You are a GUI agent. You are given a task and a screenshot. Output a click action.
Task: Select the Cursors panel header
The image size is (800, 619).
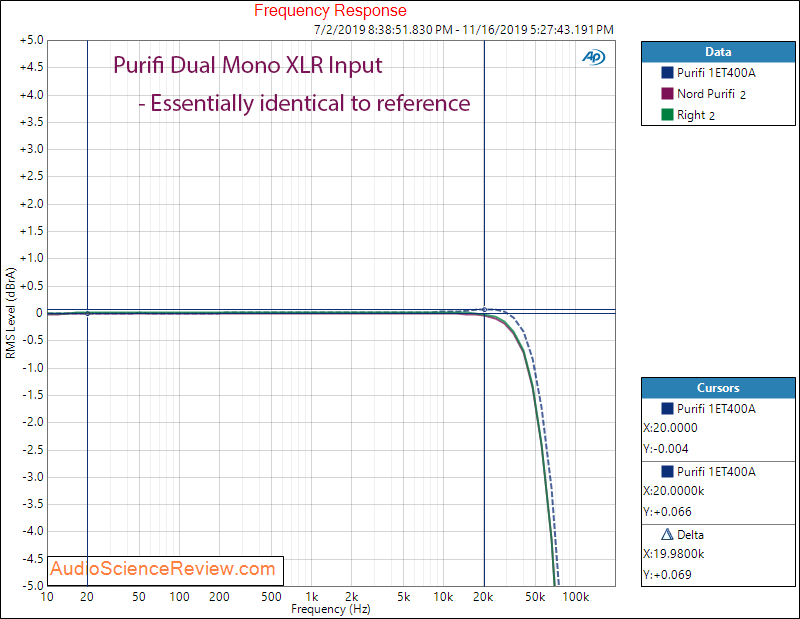pos(718,388)
